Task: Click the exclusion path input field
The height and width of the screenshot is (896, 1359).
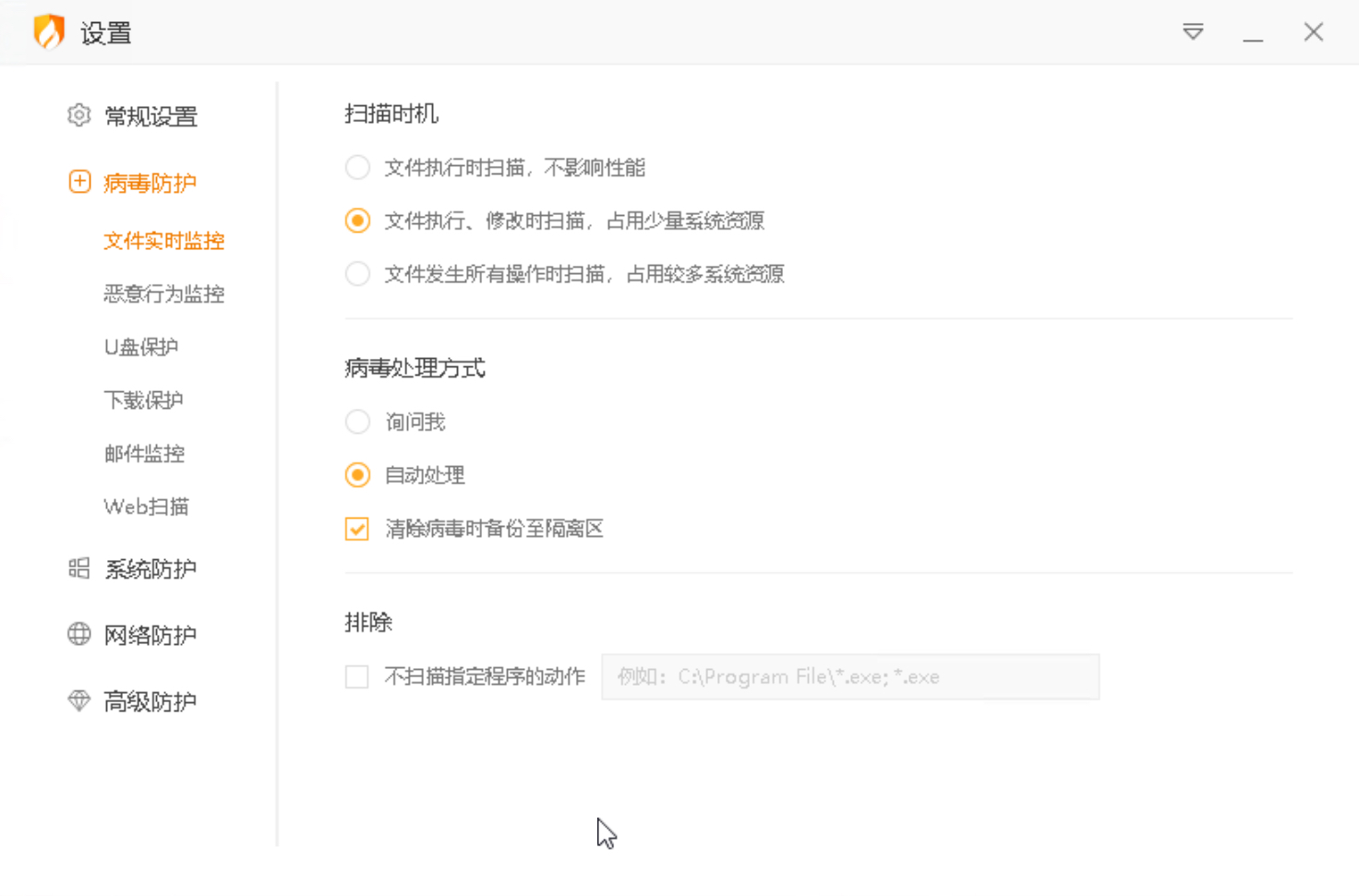Action: pyautogui.click(x=850, y=676)
